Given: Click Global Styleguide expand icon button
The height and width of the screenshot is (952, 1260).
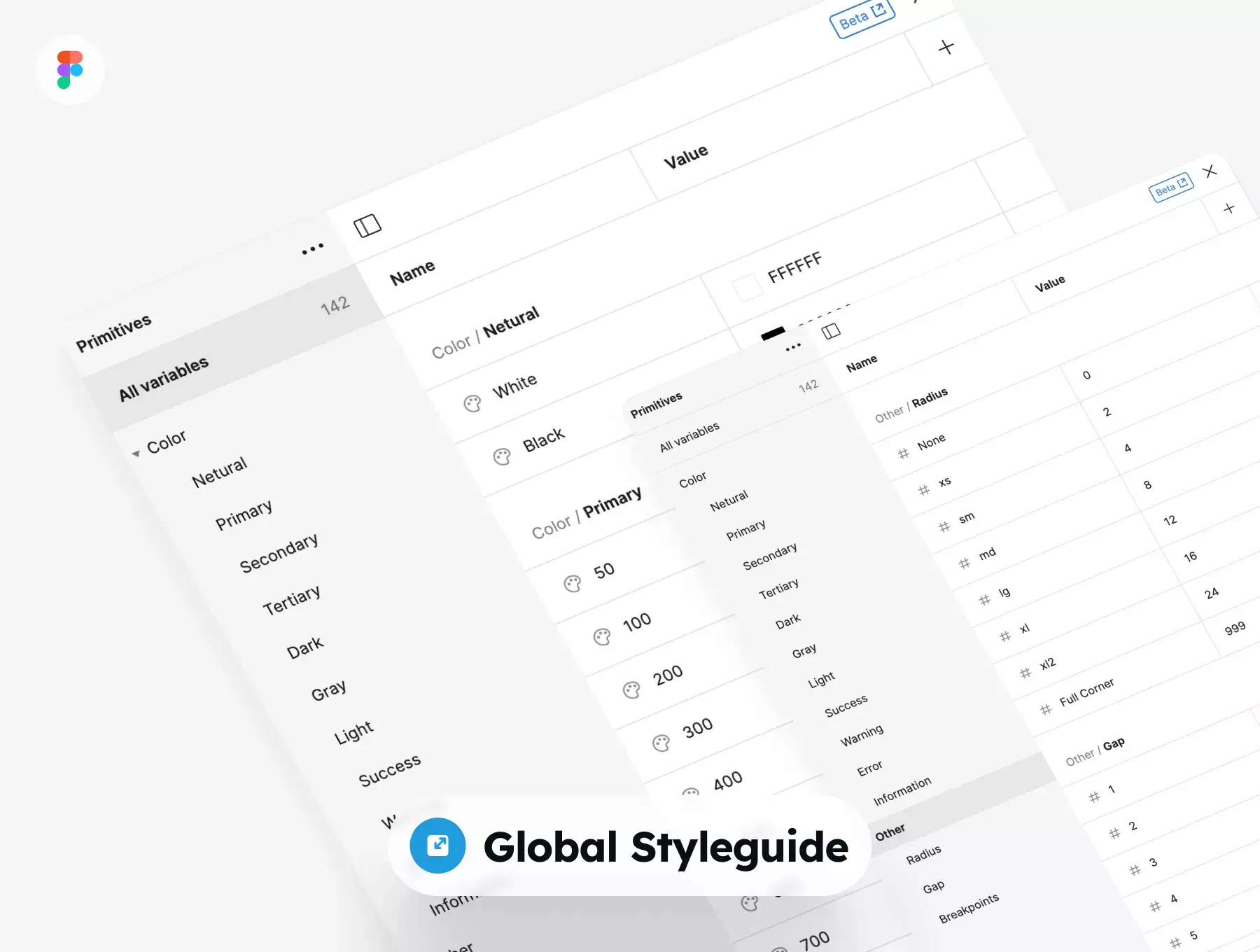Looking at the screenshot, I should coord(438,845).
